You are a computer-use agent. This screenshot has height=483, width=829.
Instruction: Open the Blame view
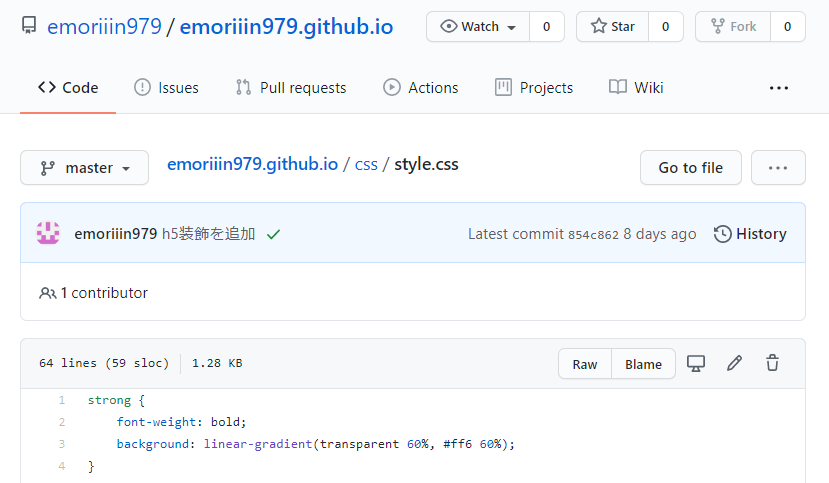pos(643,364)
